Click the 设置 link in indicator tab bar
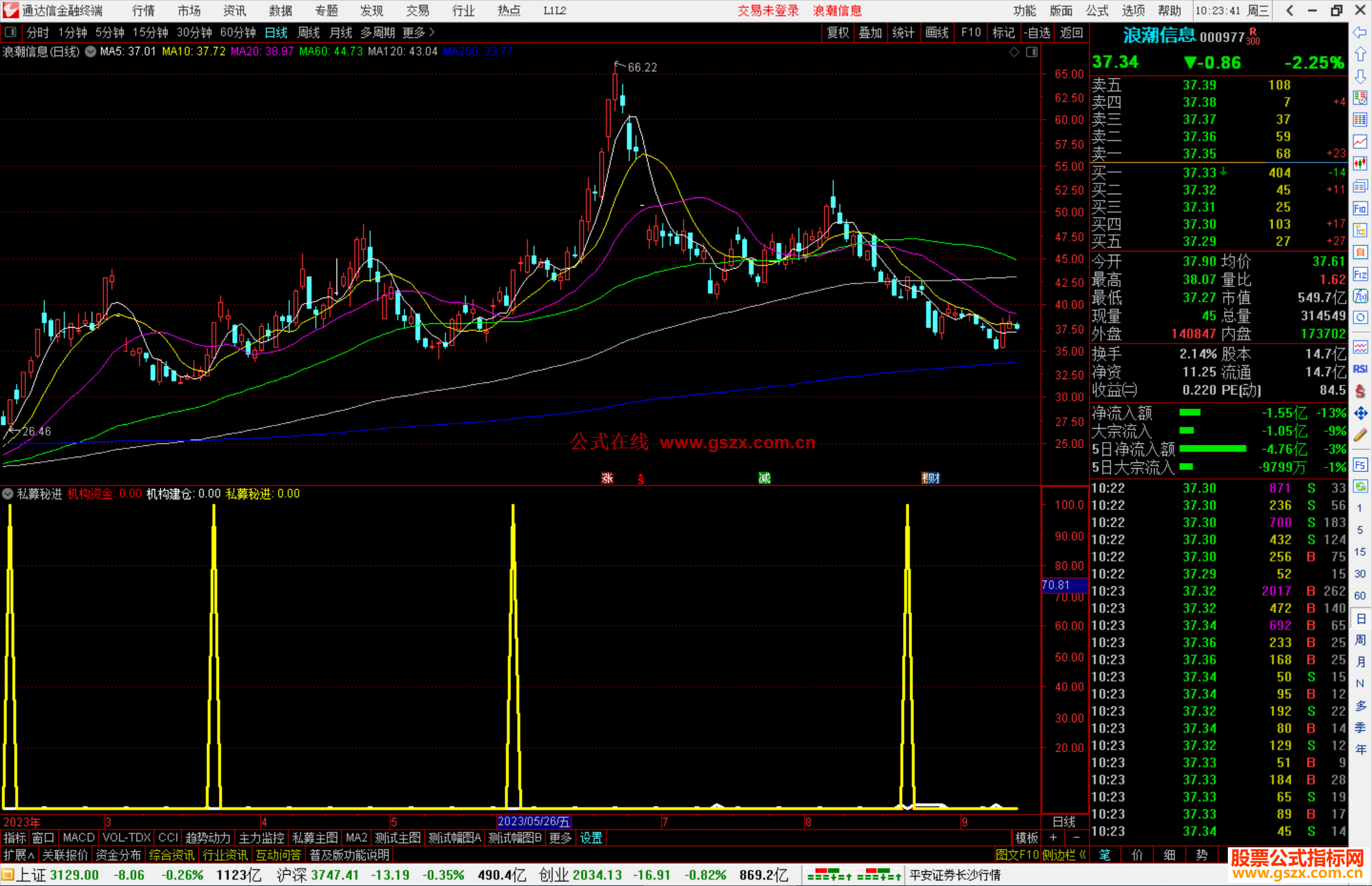Image resolution: width=1372 pixels, height=886 pixels. [x=591, y=838]
